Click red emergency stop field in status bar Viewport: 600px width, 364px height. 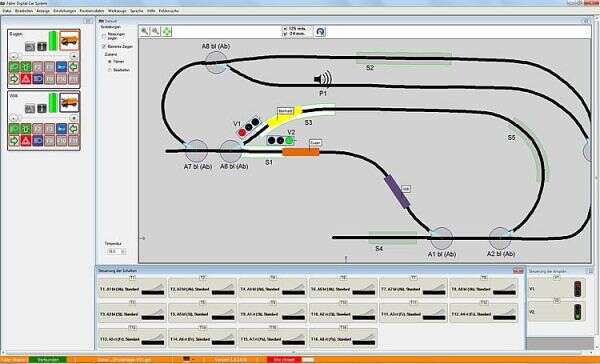285,360
